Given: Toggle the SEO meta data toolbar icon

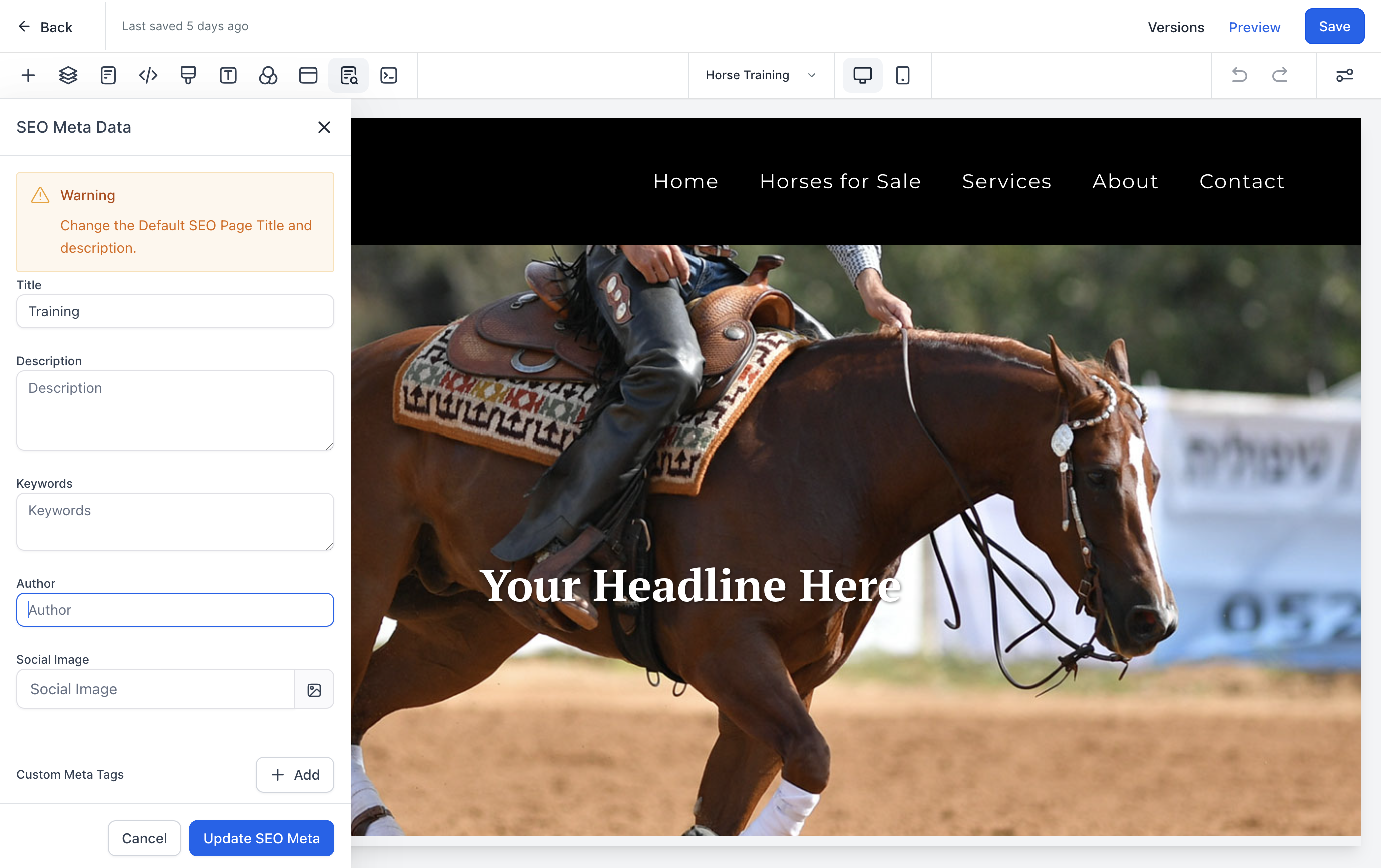Looking at the screenshot, I should coord(349,75).
